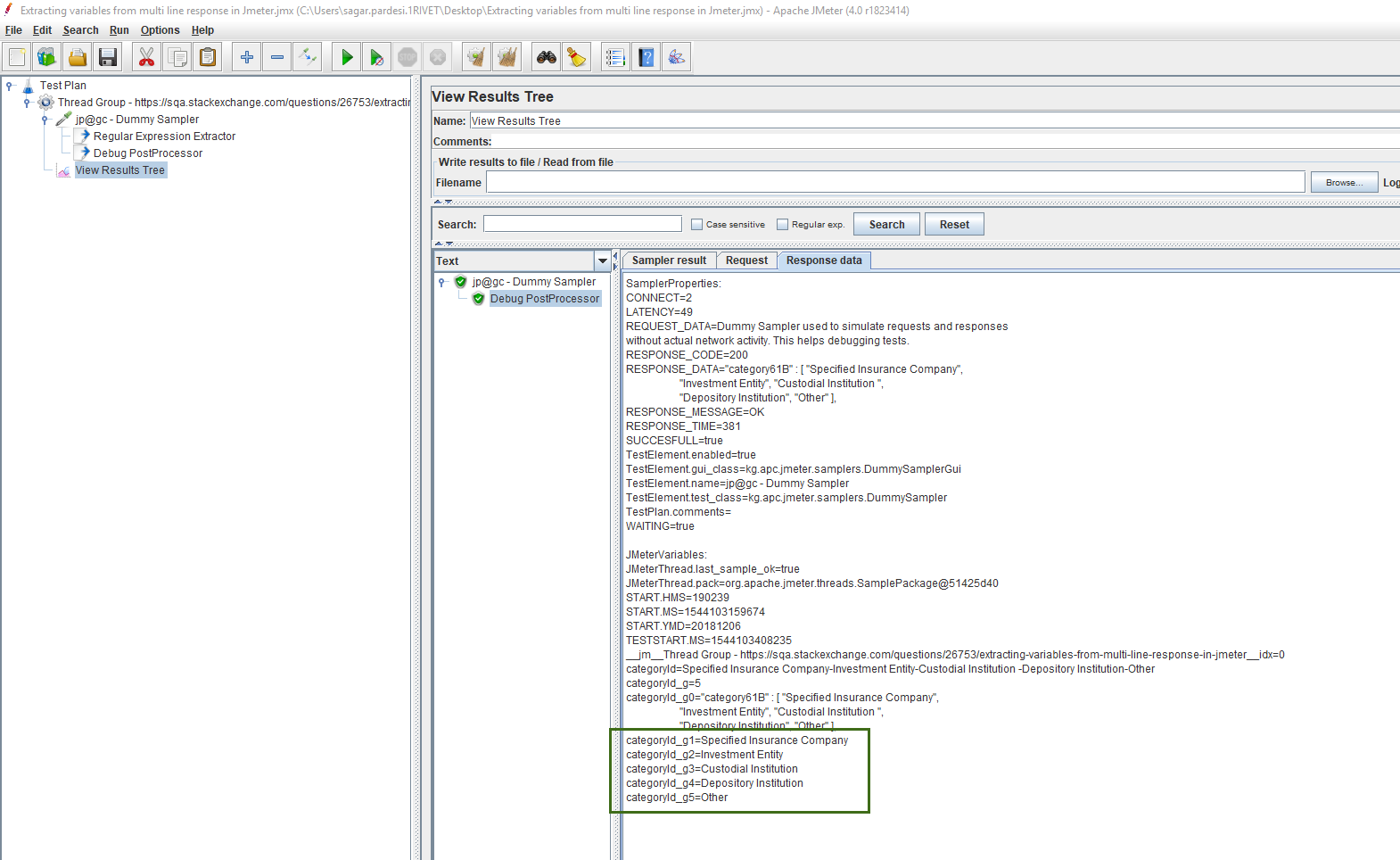Click the Open file folder icon
Image resolution: width=1400 pixels, height=860 pixels.
click(78, 57)
